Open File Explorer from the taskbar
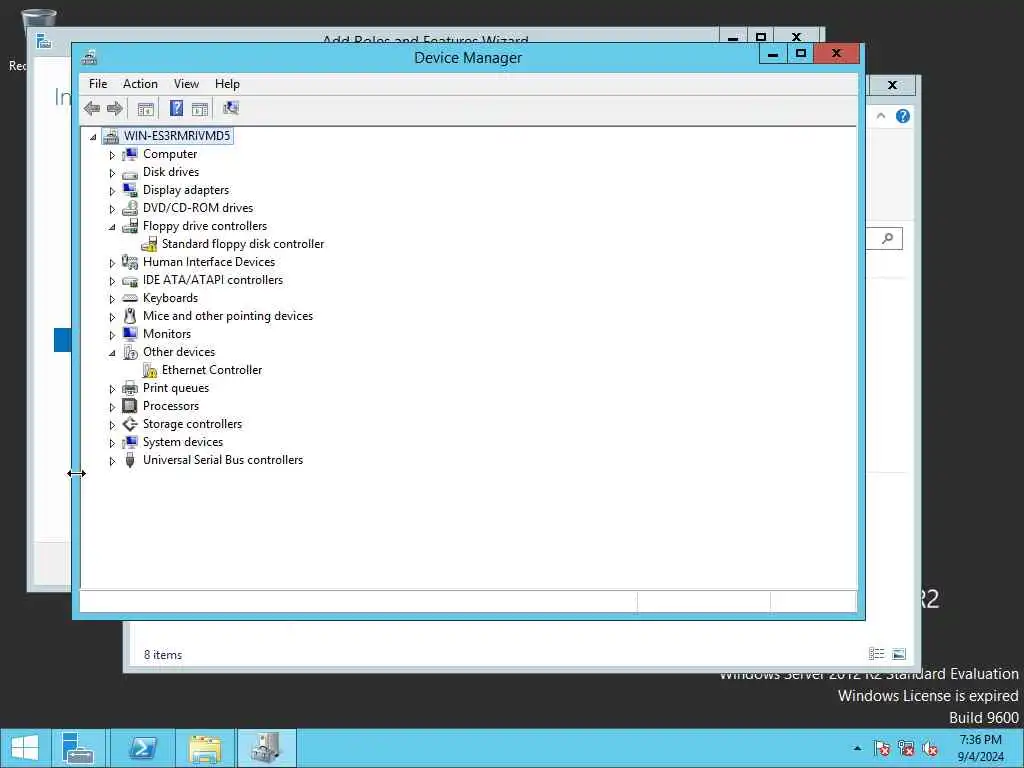 pos(205,748)
